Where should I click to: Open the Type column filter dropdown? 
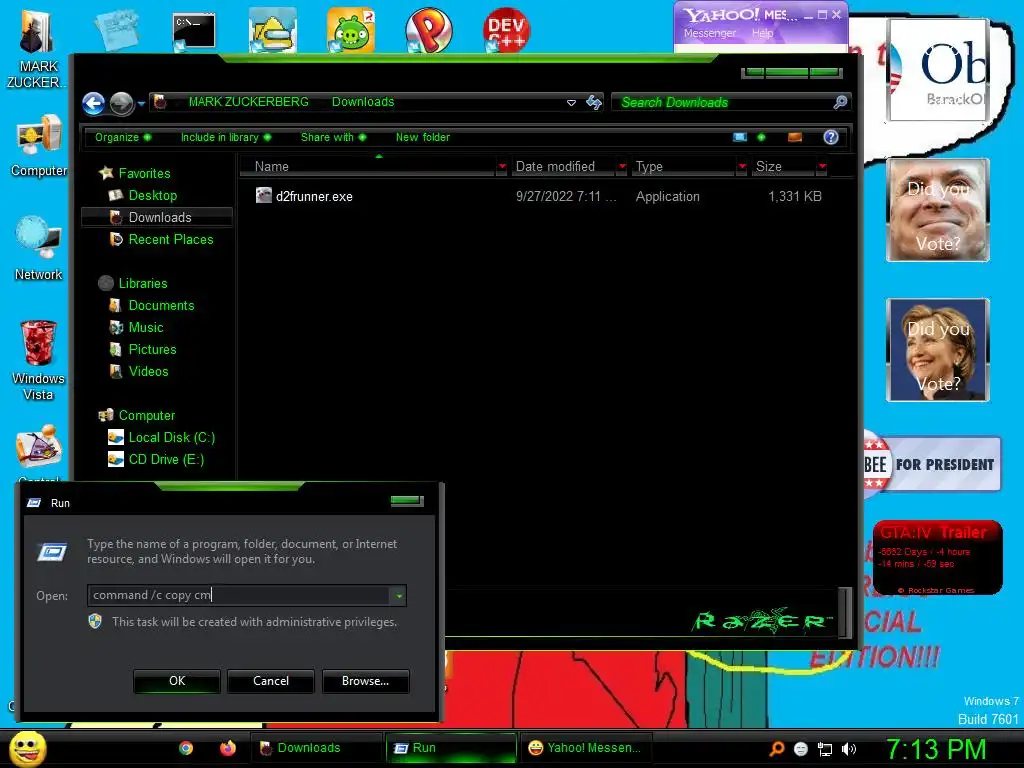742,167
